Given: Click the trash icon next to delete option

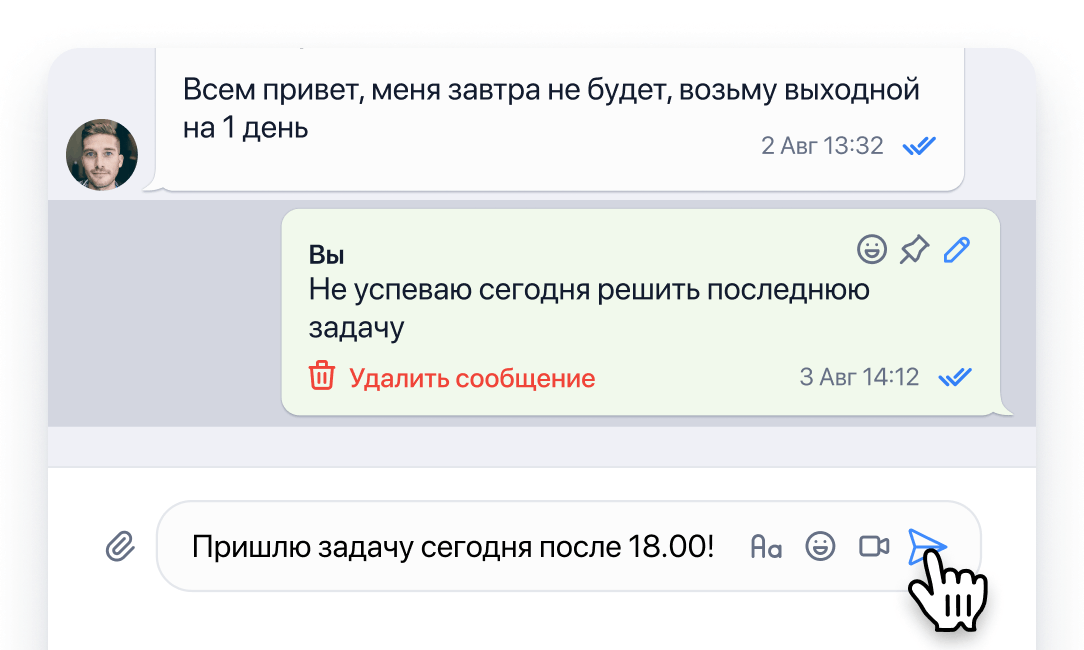Looking at the screenshot, I should 321,378.
